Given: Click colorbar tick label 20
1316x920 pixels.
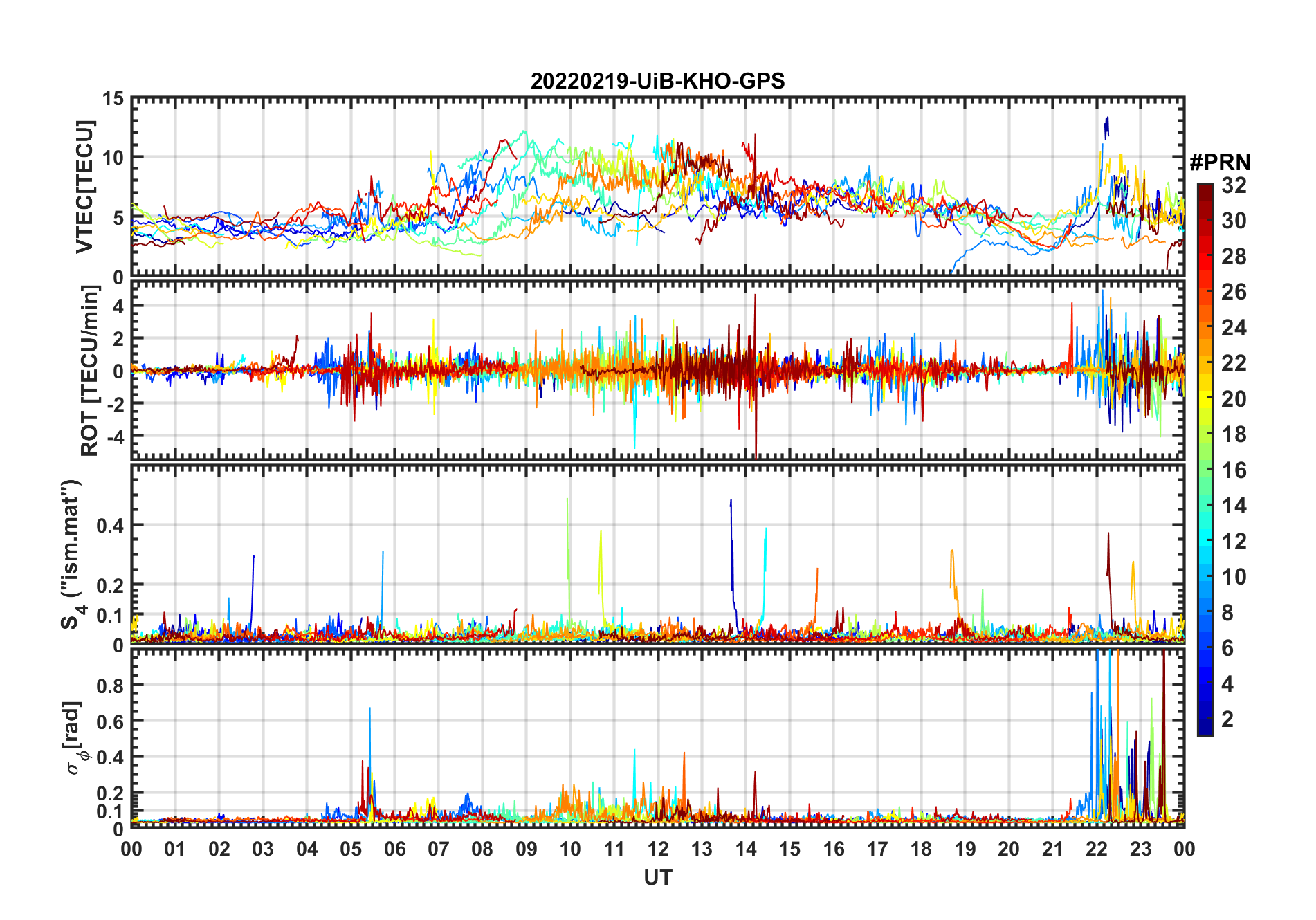Looking at the screenshot, I should pos(1234,398).
